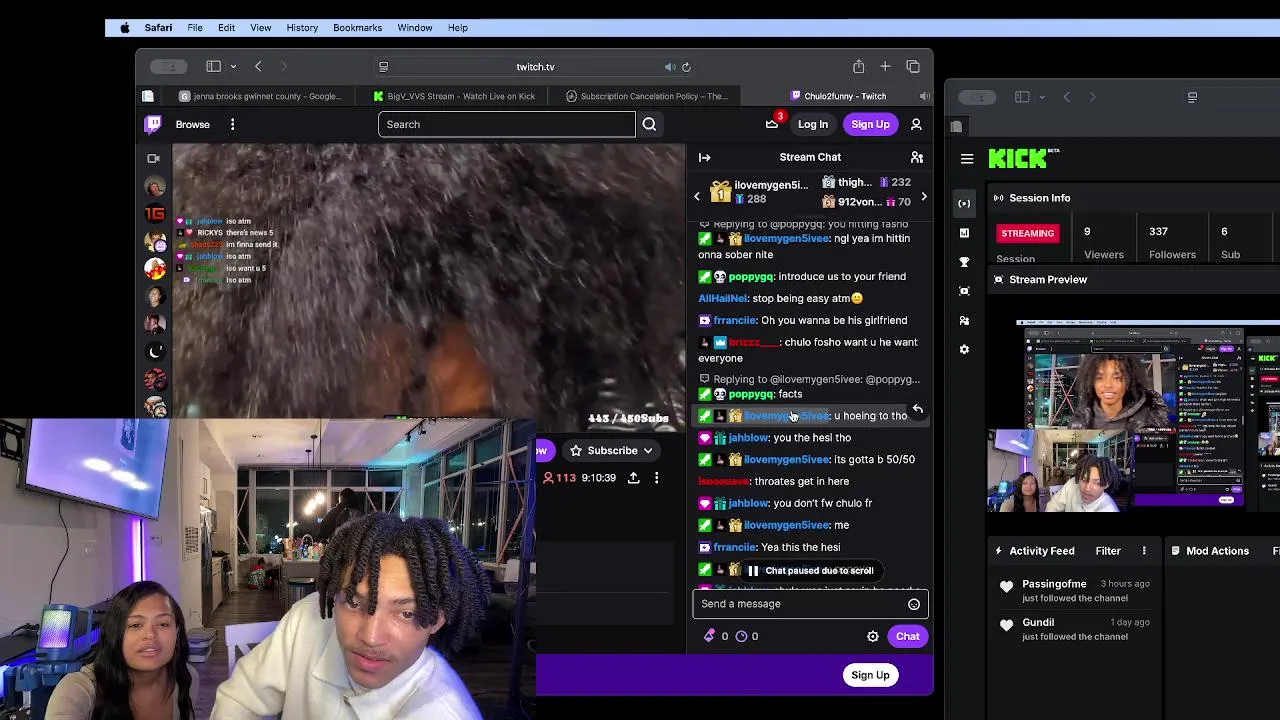Open the Mod Actions panel header
Image resolution: width=1280 pixels, height=720 pixels.
pyautogui.click(x=1210, y=551)
